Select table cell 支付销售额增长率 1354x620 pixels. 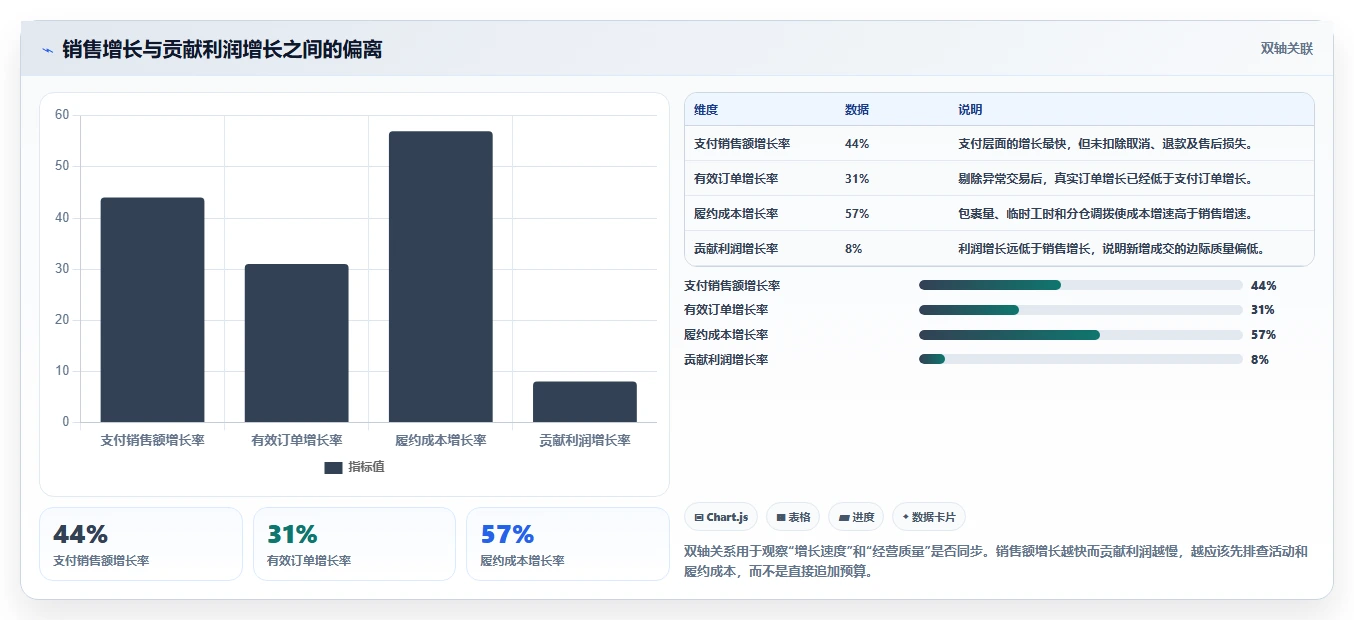pyautogui.click(x=742, y=144)
